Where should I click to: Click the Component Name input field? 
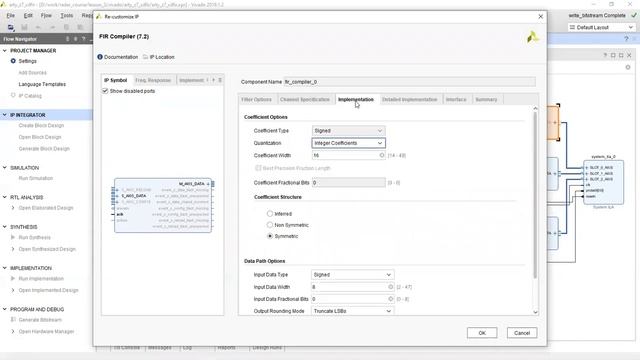click(x=409, y=82)
